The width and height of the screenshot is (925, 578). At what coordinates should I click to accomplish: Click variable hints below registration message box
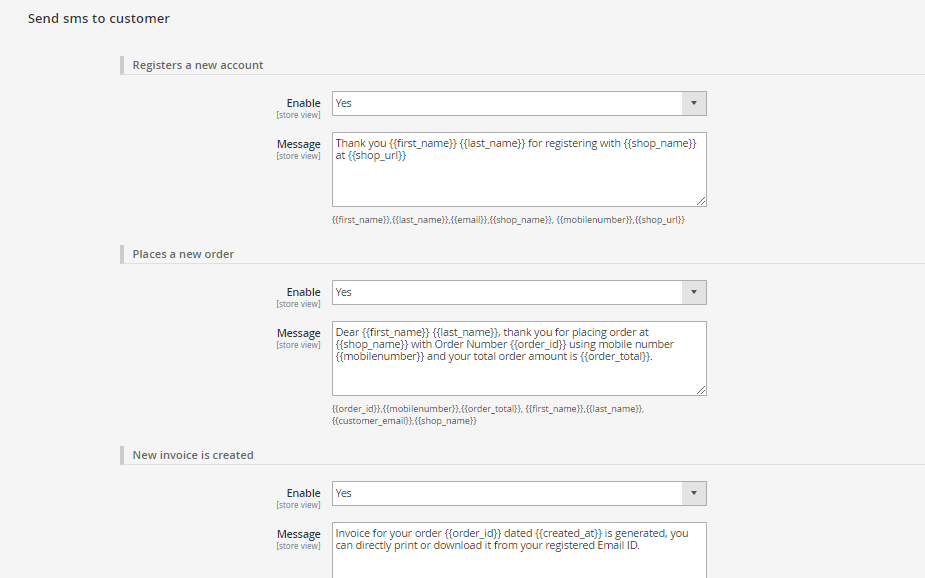pyautogui.click(x=508, y=219)
